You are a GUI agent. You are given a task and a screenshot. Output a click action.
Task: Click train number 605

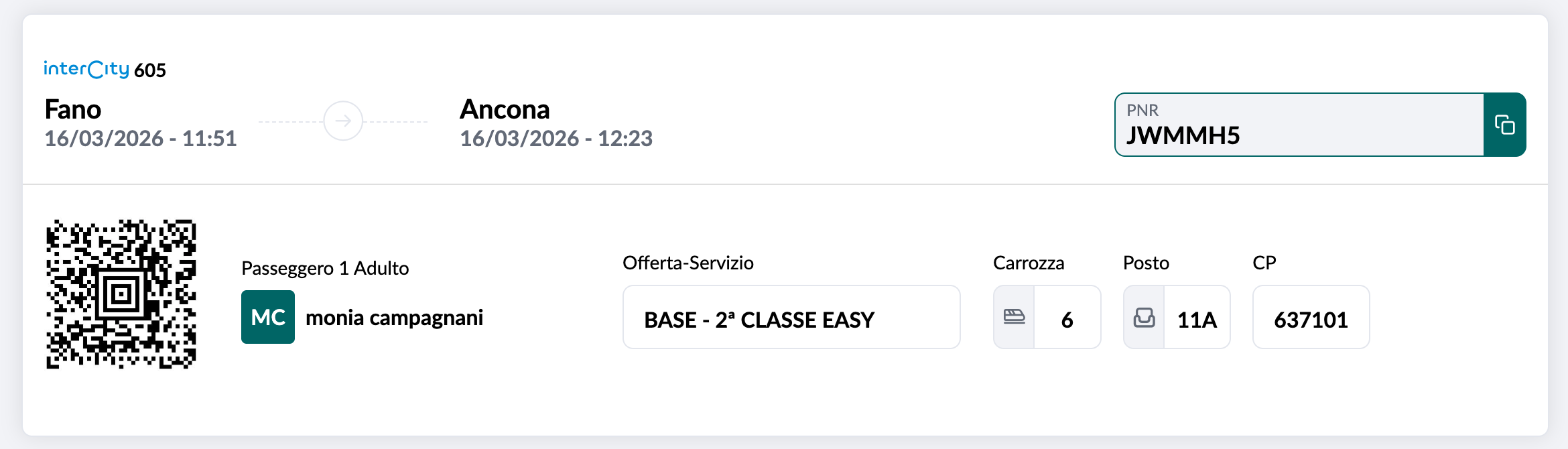150,70
